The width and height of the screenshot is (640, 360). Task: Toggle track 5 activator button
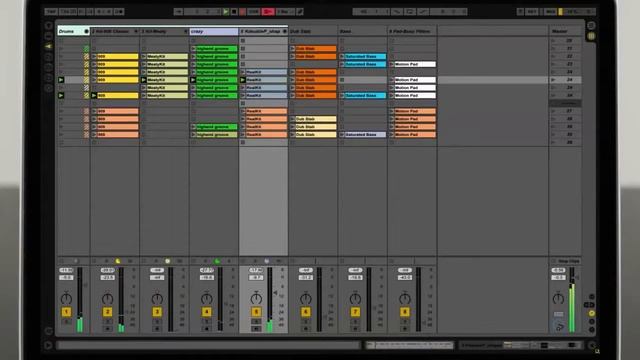coord(256,312)
